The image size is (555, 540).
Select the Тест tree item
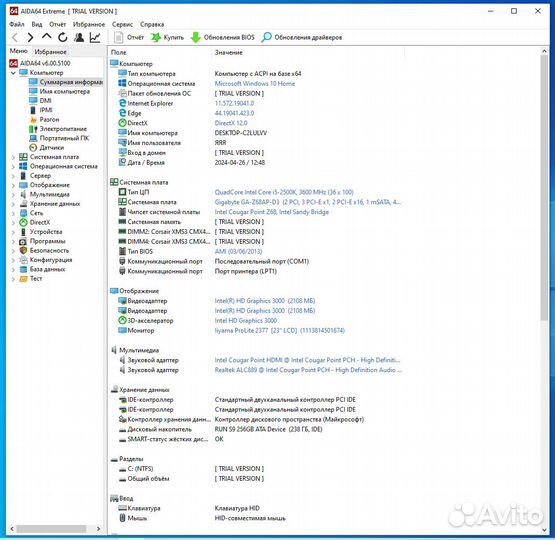(x=31, y=279)
